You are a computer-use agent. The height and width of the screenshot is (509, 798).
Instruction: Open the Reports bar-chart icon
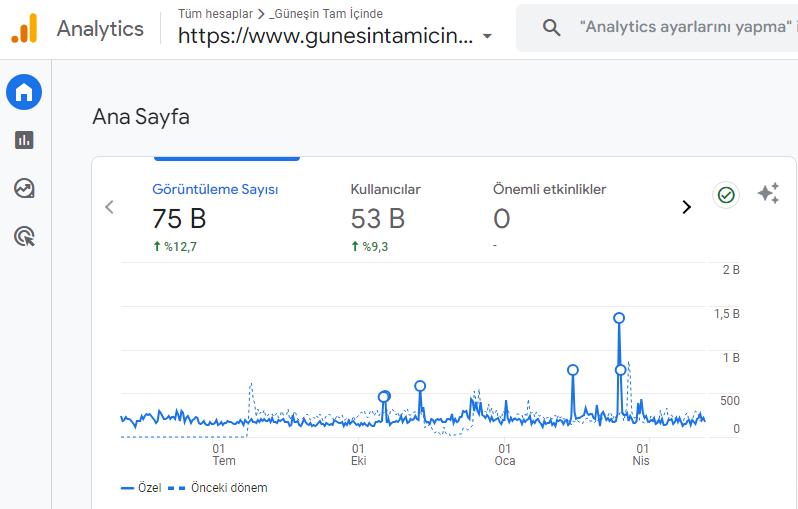click(24, 140)
